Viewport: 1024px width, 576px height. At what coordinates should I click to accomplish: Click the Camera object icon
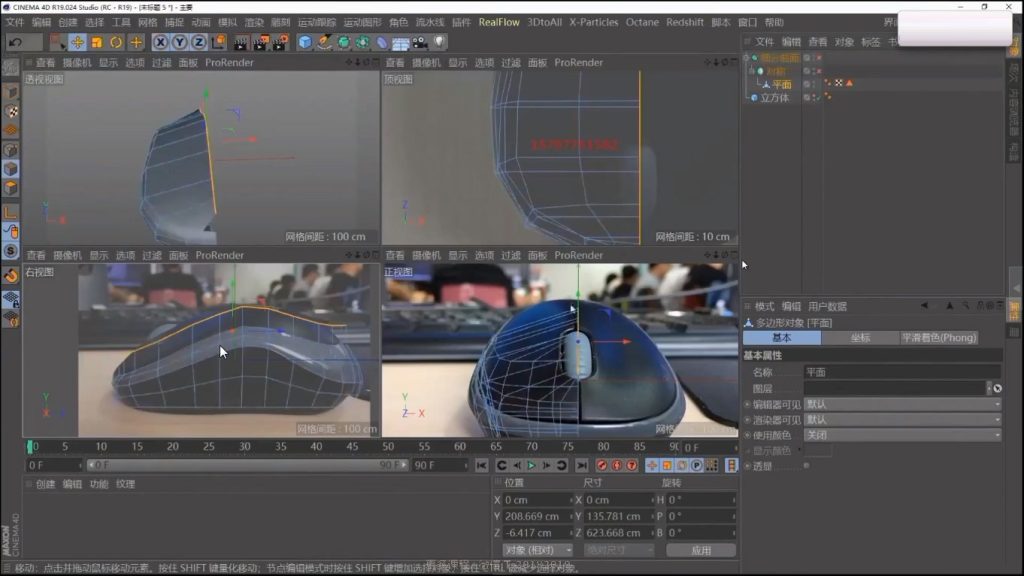tap(419, 42)
